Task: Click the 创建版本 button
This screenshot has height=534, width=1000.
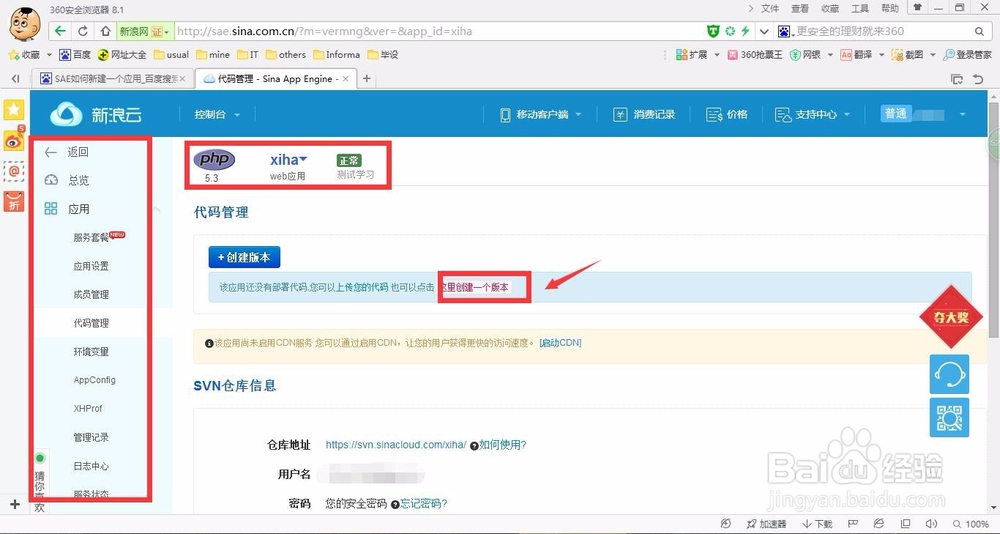Action: tap(244, 257)
